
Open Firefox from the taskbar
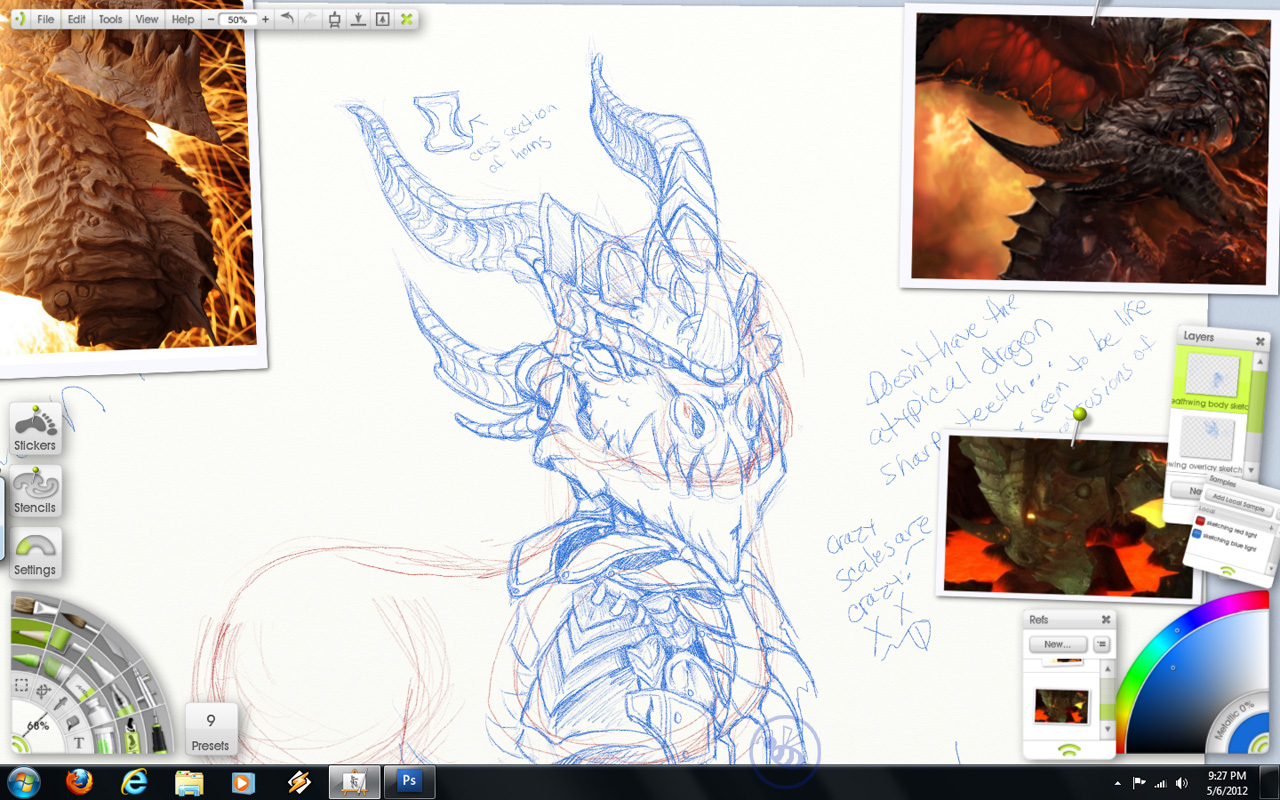(79, 781)
